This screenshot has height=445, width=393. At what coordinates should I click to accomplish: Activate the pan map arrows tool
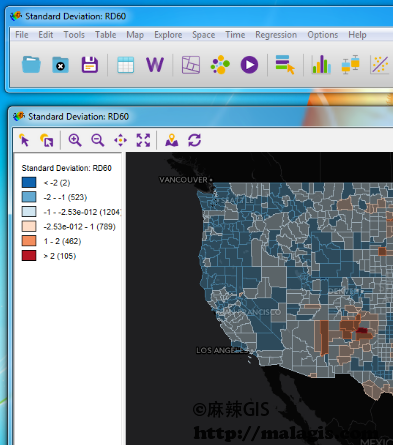click(120, 140)
